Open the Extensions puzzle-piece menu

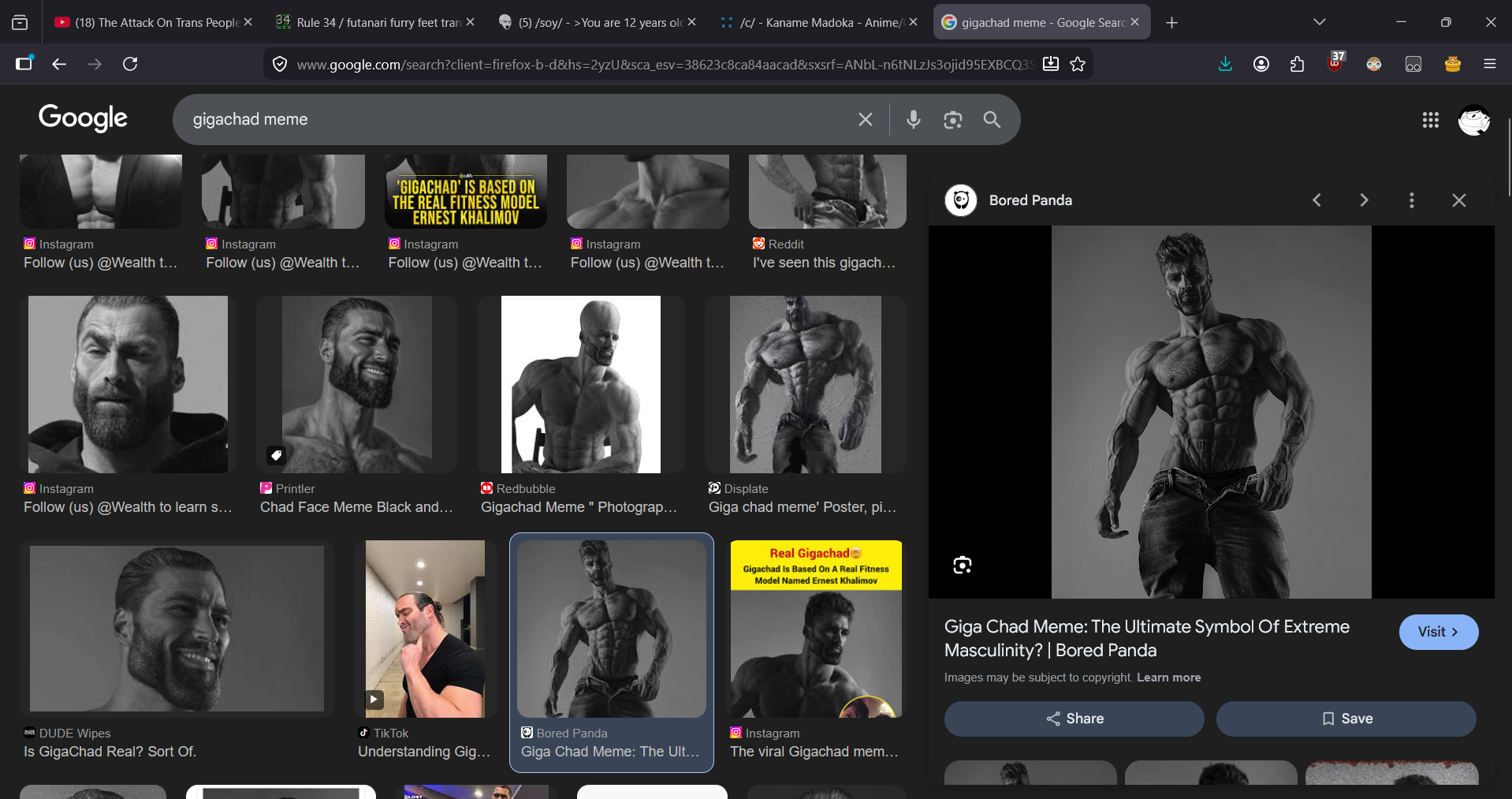click(x=1298, y=64)
